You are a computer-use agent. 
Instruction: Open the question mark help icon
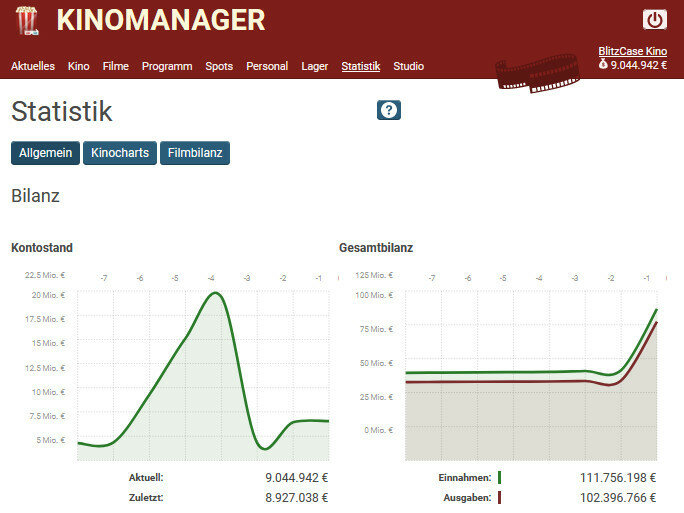[x=389, y=110]
